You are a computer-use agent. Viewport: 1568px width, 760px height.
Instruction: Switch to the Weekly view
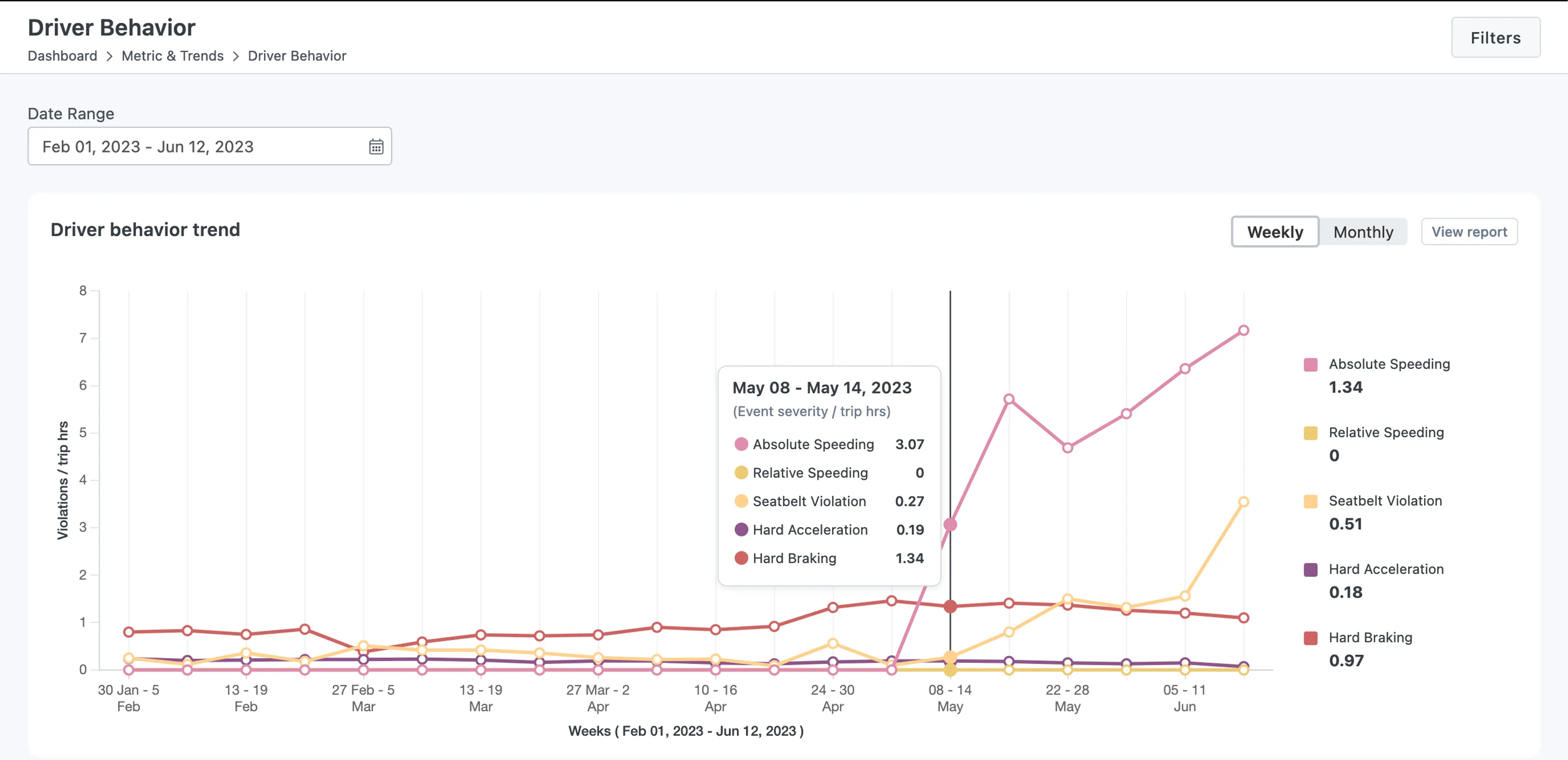click(x=1275, y=232)
